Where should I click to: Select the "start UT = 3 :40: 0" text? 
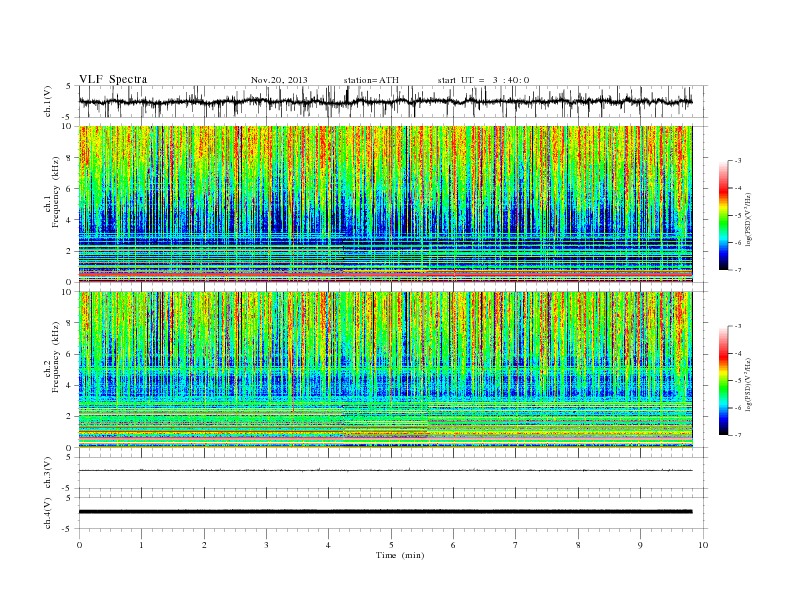(x=483, y=80)
